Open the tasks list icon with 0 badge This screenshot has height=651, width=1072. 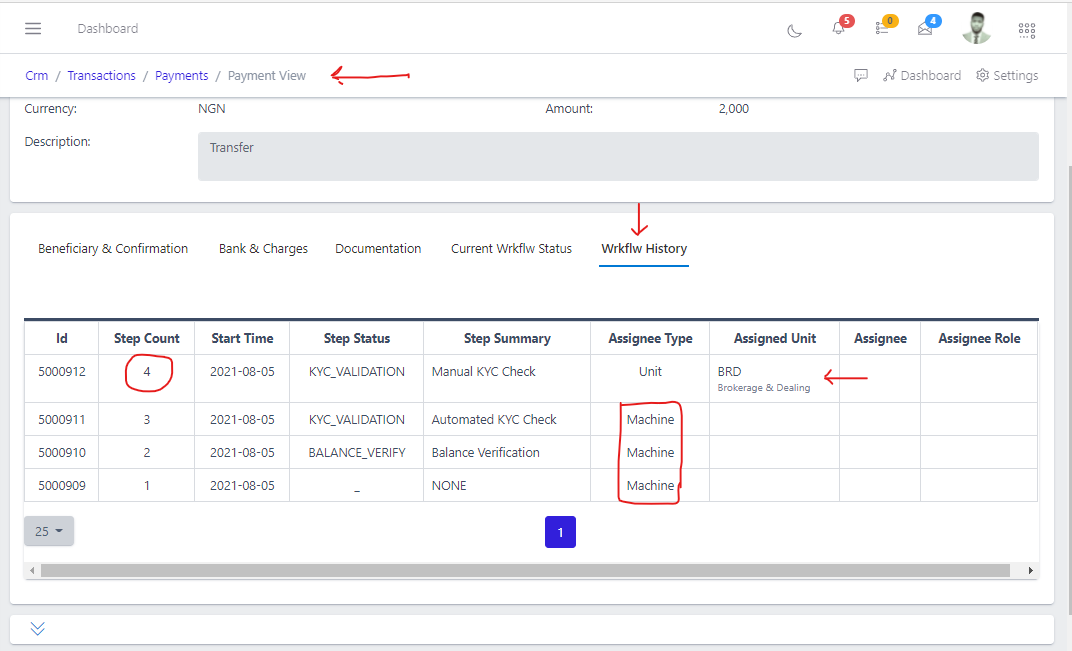882,29
